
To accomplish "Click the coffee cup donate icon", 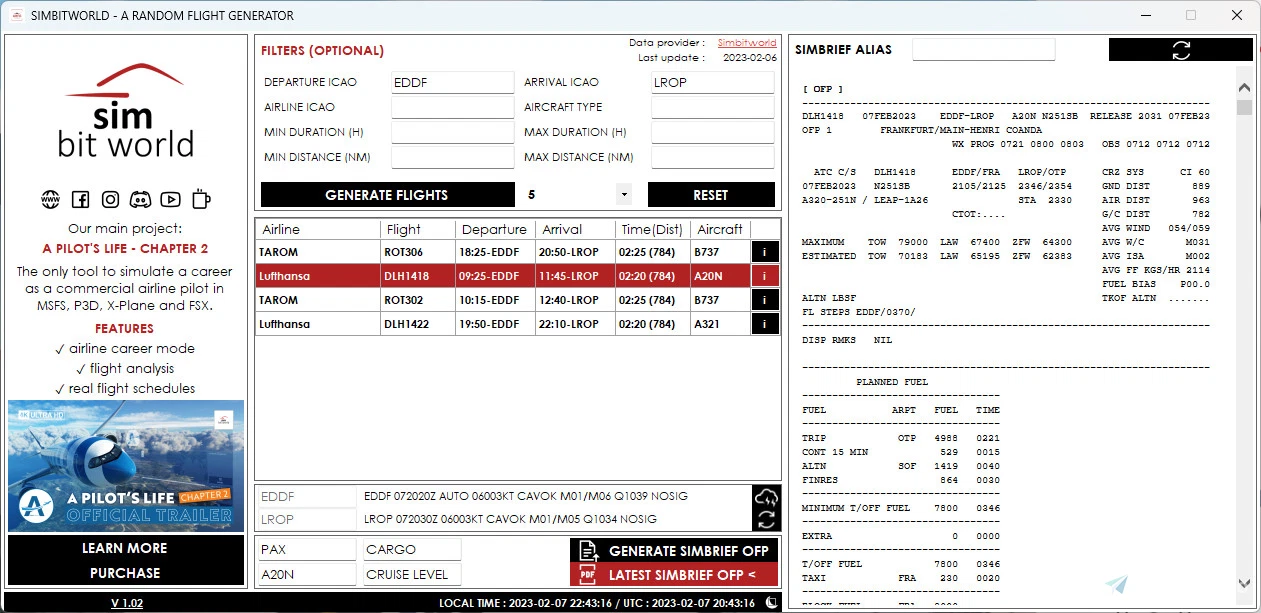I will [x=201, y=199].
